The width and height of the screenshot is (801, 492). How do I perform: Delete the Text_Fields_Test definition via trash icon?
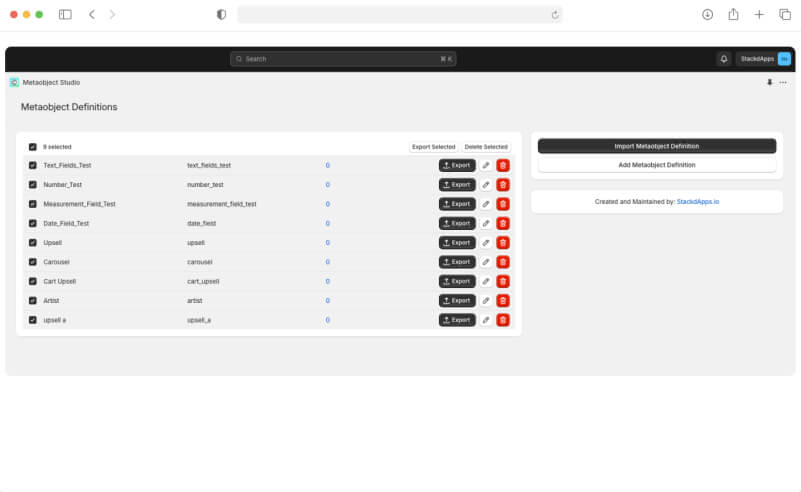pyautogui.click(x=503, y=165)
